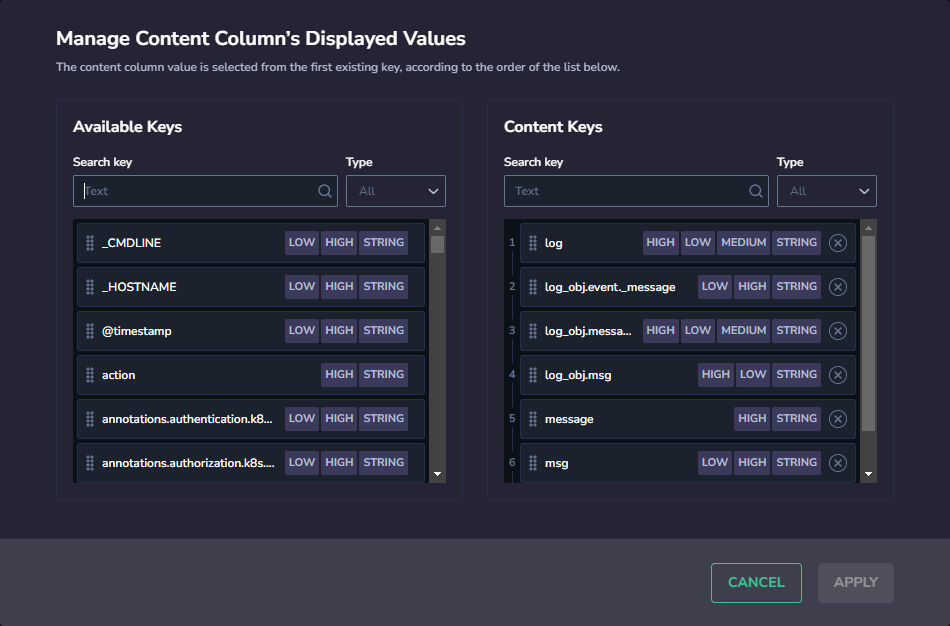Remove the message key from Content Keys
This screenshot has height=626, width=950.
[838, 419]
